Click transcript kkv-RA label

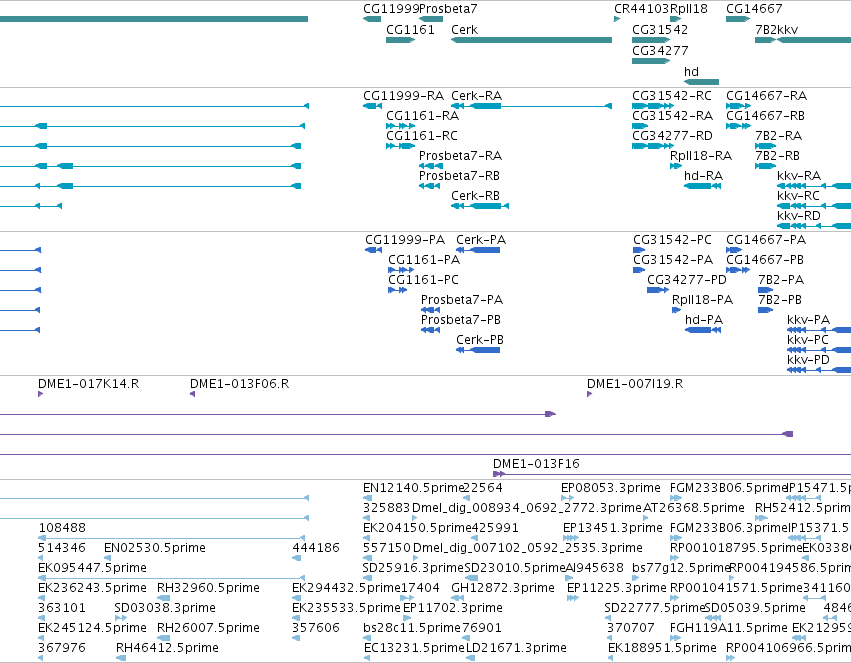coord(799,176)
